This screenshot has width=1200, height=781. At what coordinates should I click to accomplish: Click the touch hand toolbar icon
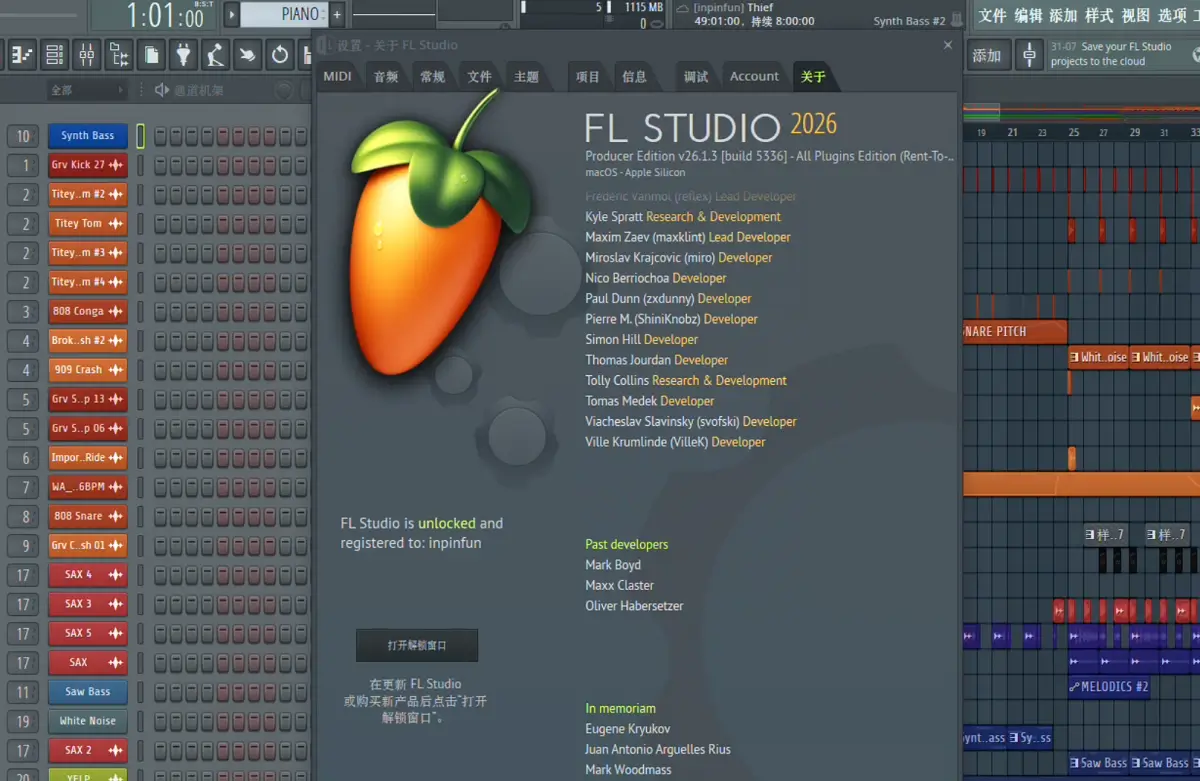[x=247, y=54]
